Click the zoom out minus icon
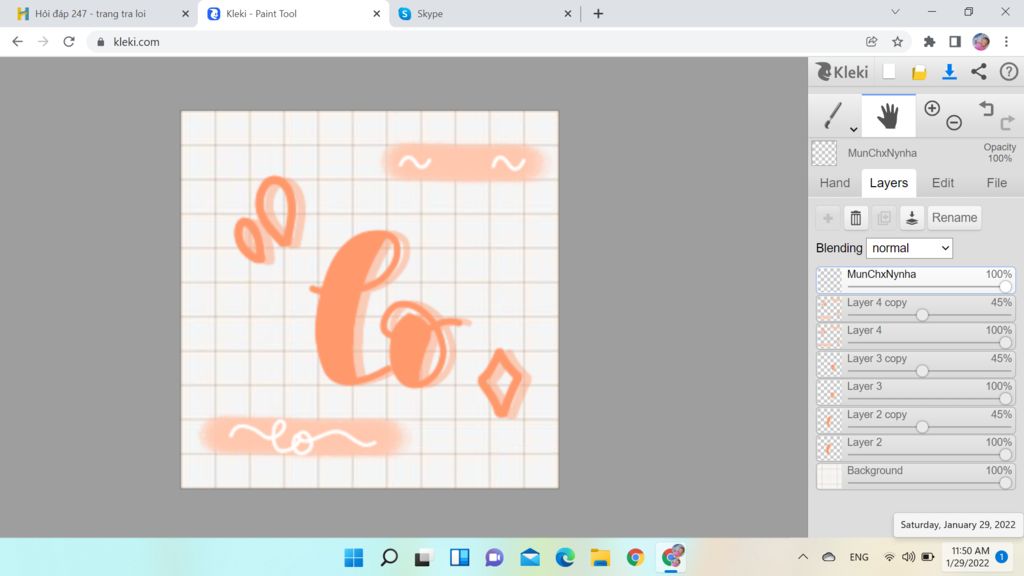Viewport: 1024px width, 576px height. coord(954,123)
